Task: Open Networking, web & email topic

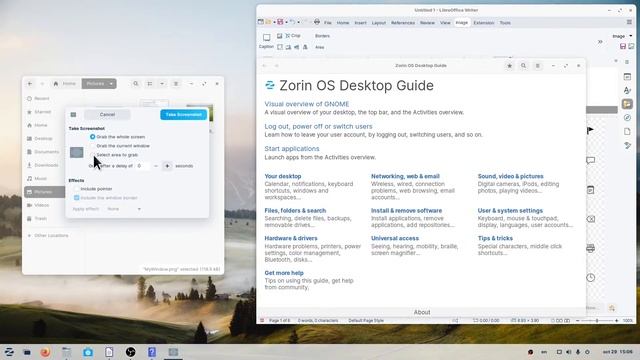Action: click(405, 176)
